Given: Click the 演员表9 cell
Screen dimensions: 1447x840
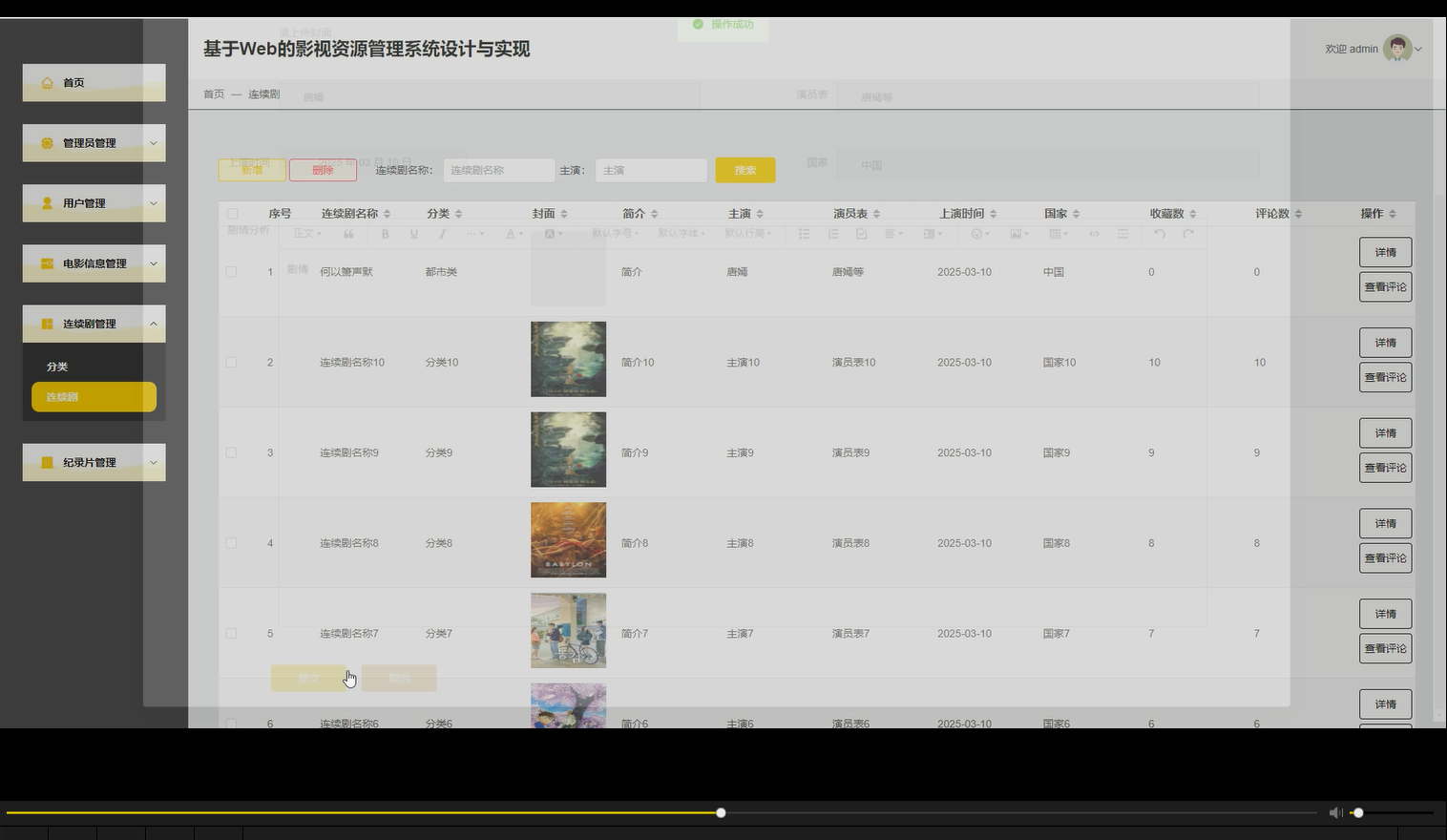Looking at the screenshot, I should point(850,452).
